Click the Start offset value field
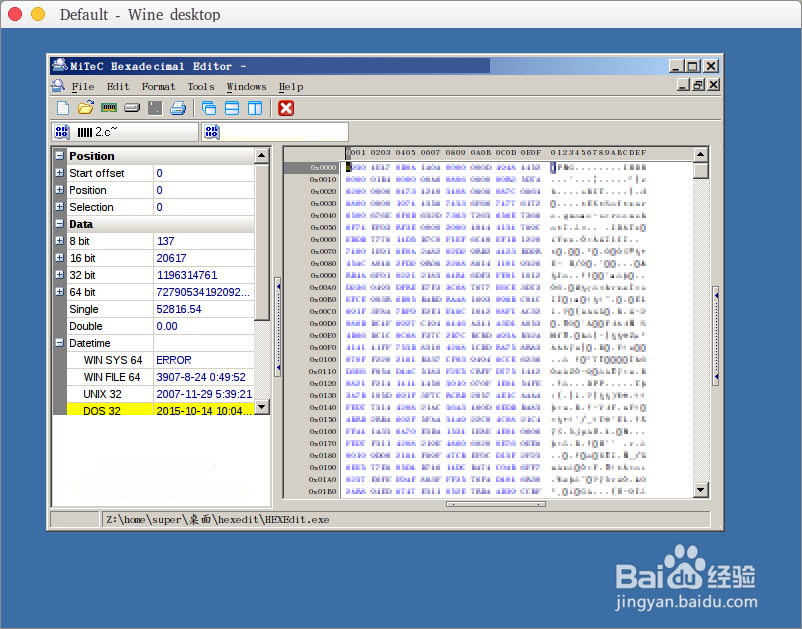Viewport: 802px width, 629px height. [x=204, y=173]
